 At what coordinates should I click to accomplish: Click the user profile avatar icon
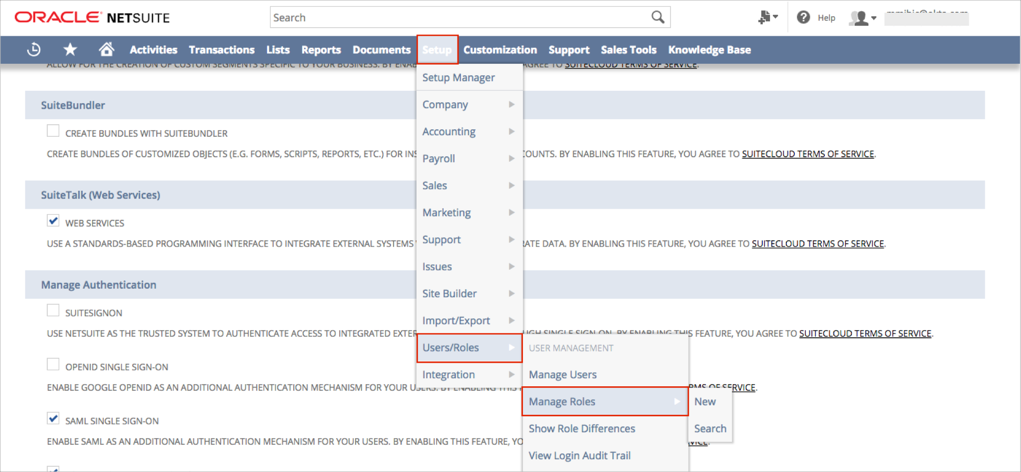click(859, 18)
